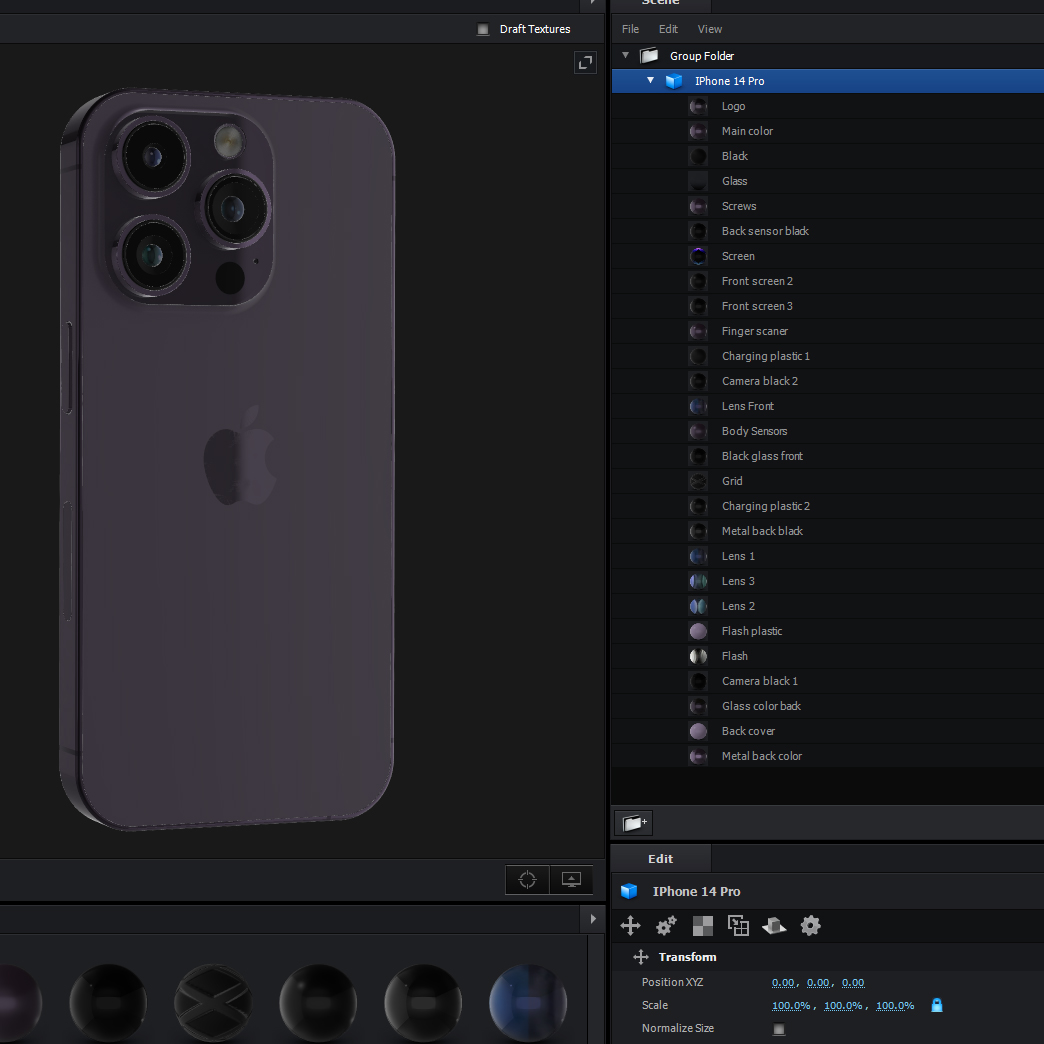
Task: Select the Charging plastic 2 row
Action: (x=828, y=506)
